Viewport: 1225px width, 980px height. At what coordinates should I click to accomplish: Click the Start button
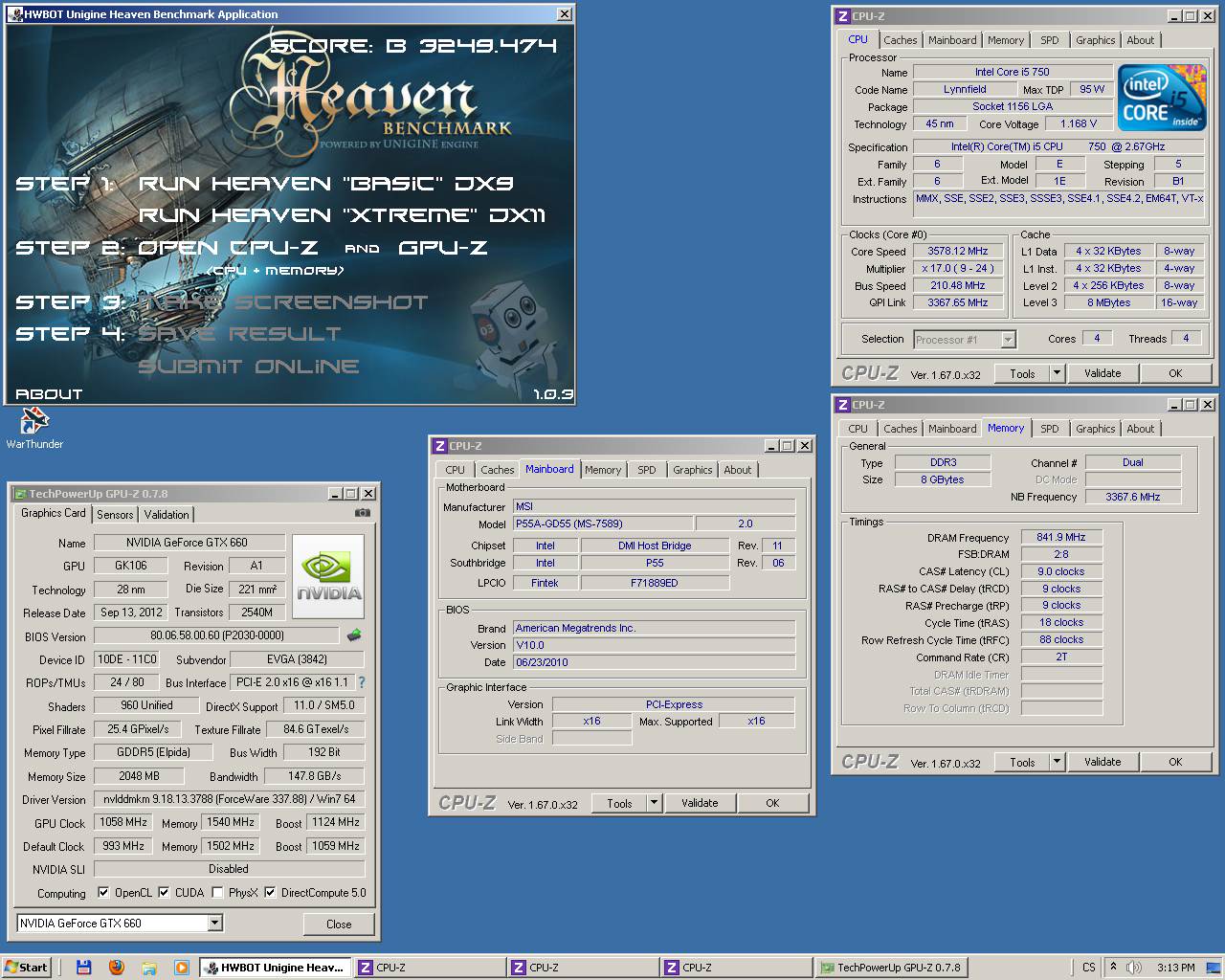coord(26,968)
